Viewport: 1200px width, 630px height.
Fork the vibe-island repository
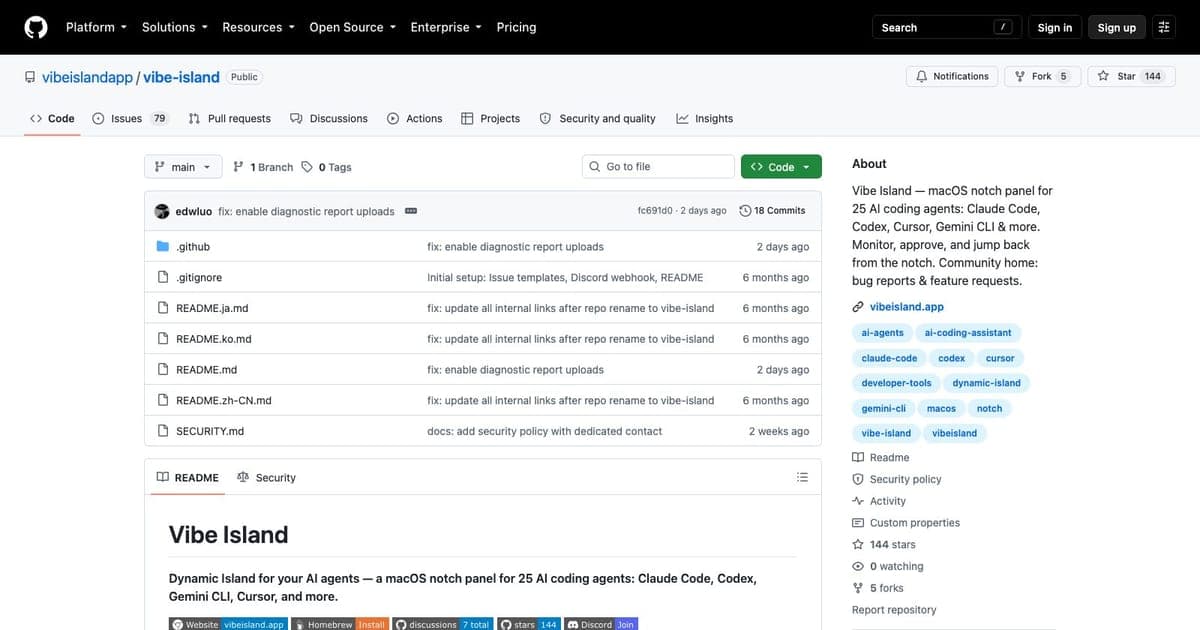click(1042, 76)
